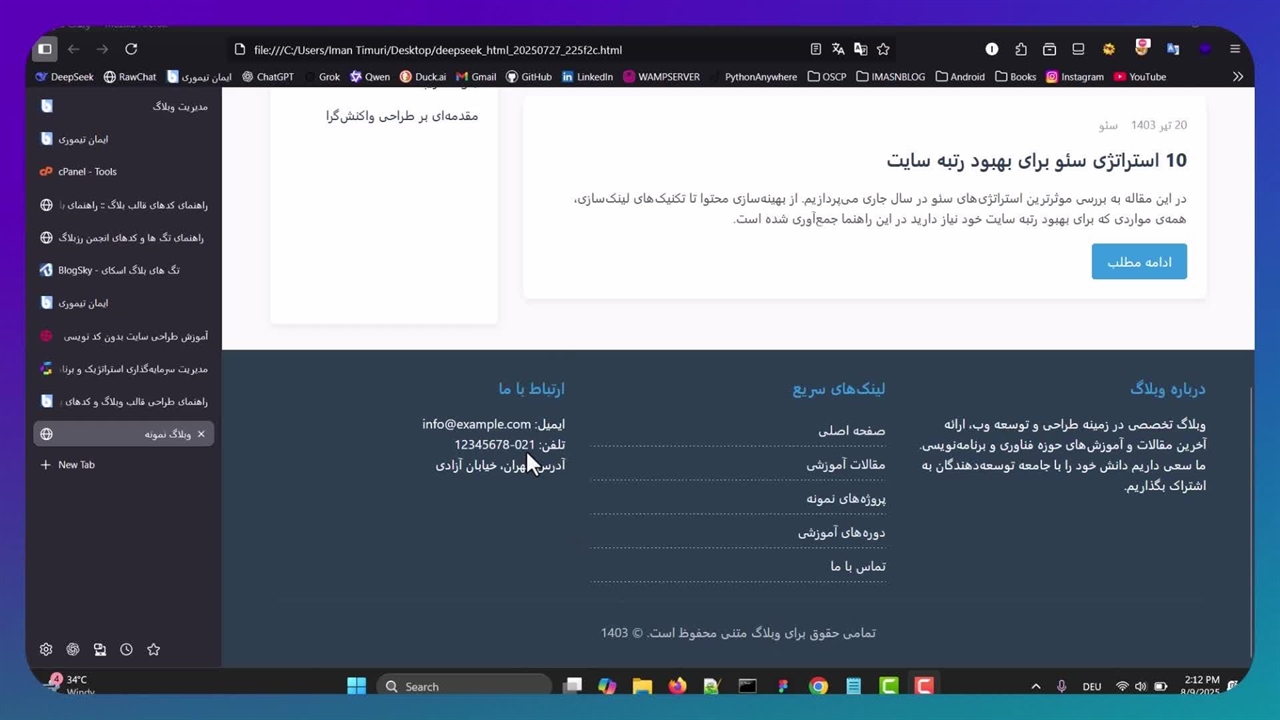Click the translate page icon

[838, 49]
